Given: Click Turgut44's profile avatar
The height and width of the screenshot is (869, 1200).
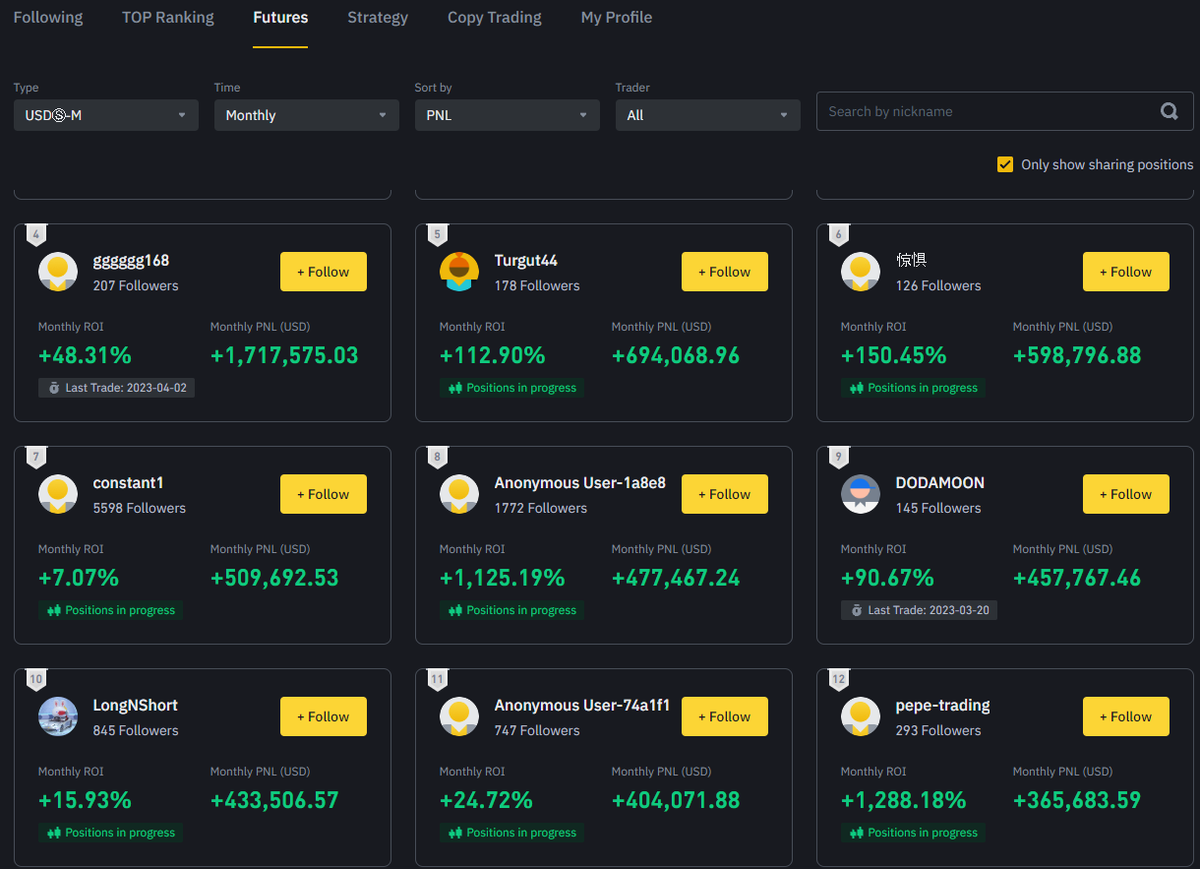Looking at the screenshot, I should pyautogui.click(x=459, y=271).
